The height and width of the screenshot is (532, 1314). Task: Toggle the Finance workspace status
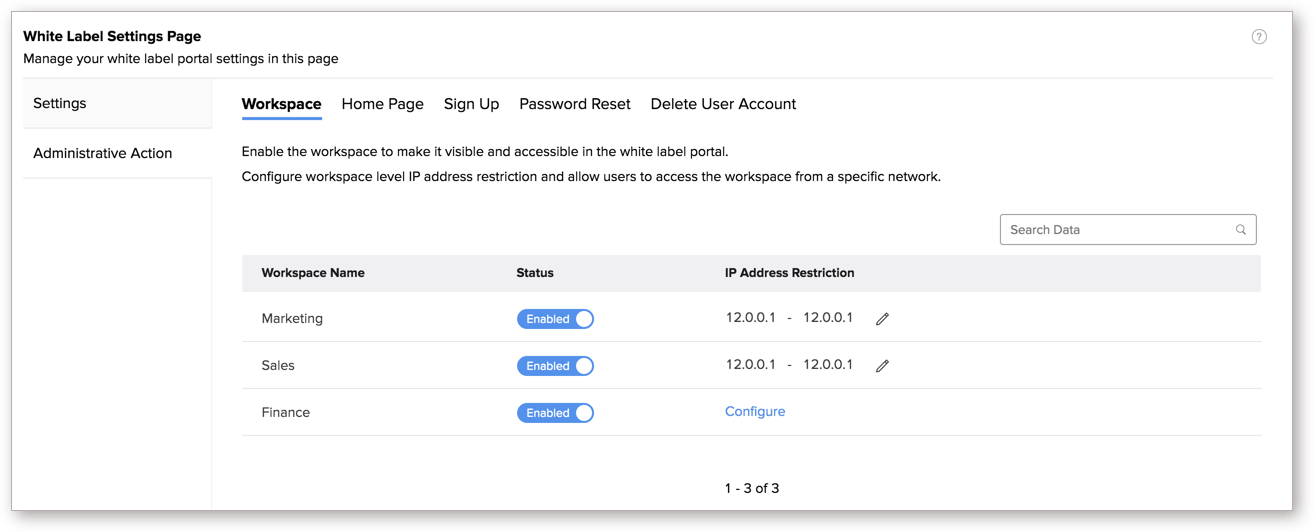click(x=555, y=413)
